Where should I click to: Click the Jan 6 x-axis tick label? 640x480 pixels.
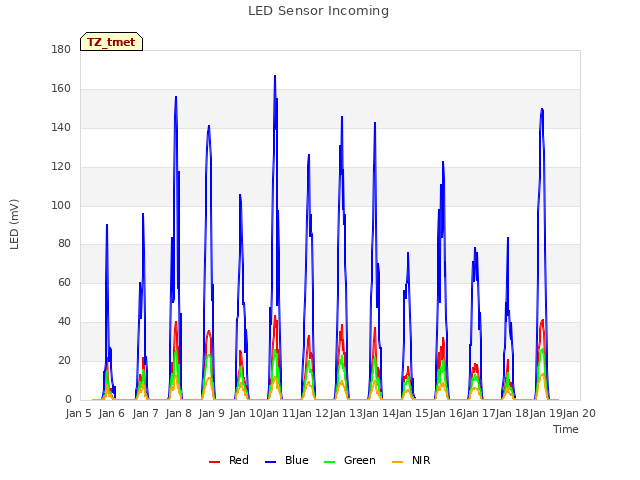(x=112, y=413)
